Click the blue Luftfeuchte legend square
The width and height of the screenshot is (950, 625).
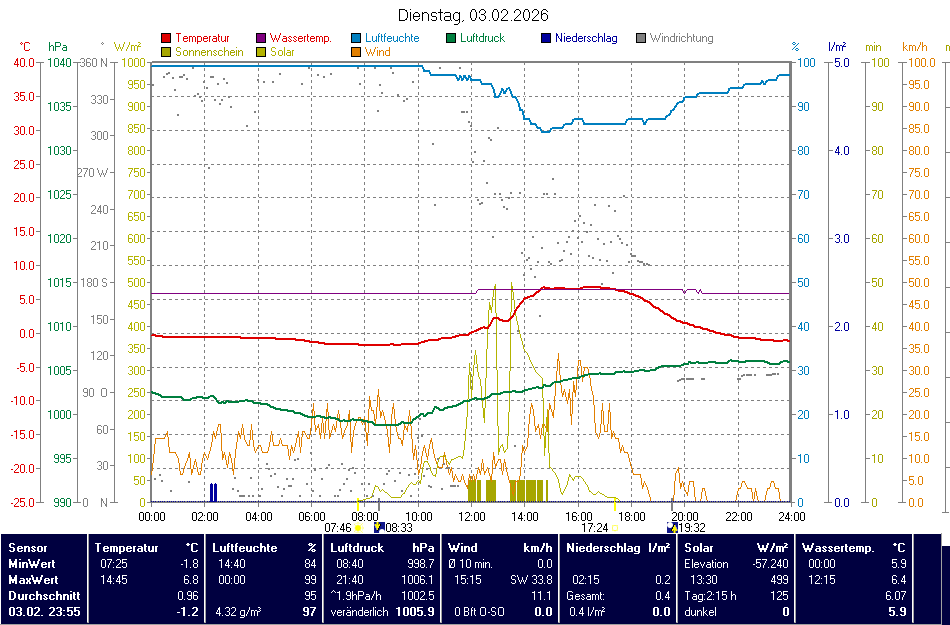click(357, 39)
